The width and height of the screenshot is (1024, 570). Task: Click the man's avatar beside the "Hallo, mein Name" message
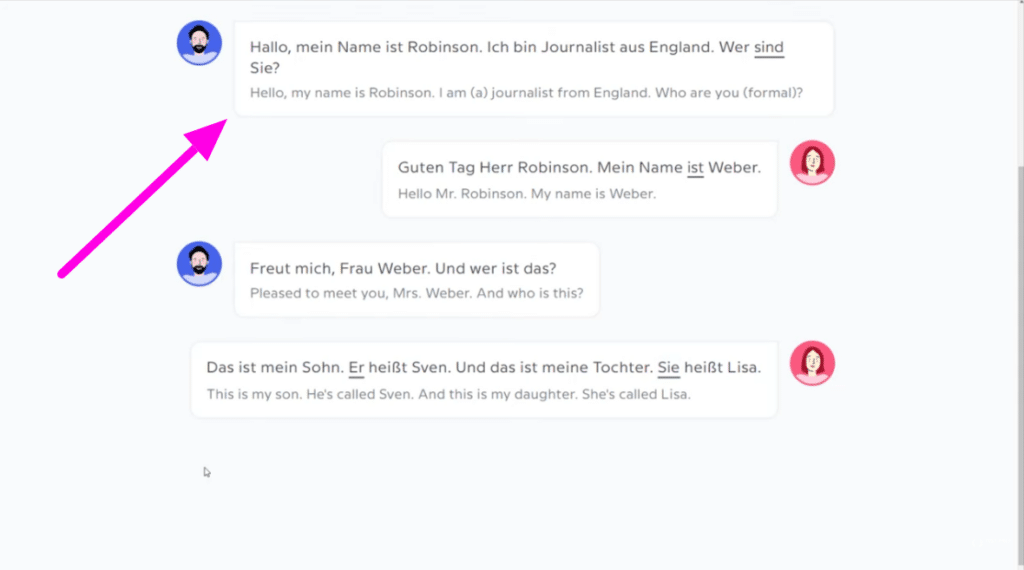pos(199,43)
